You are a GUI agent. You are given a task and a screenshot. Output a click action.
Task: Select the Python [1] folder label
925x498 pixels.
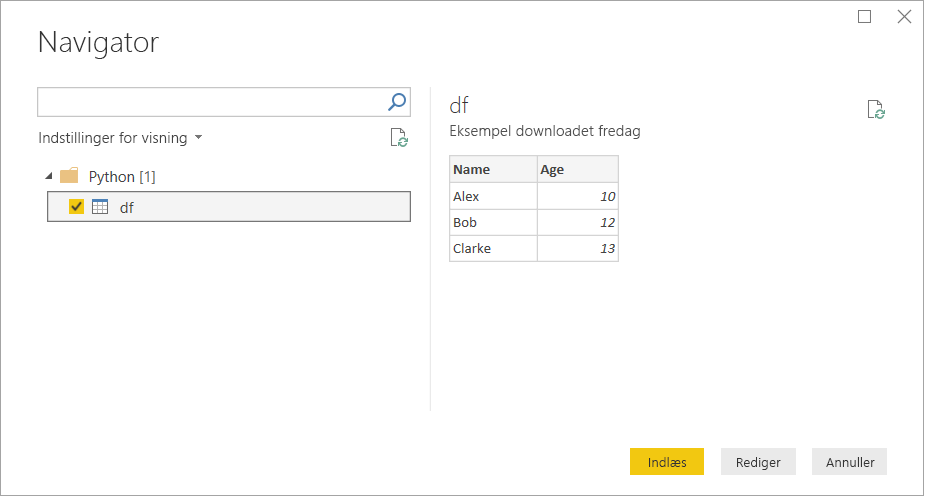[122, 177]
